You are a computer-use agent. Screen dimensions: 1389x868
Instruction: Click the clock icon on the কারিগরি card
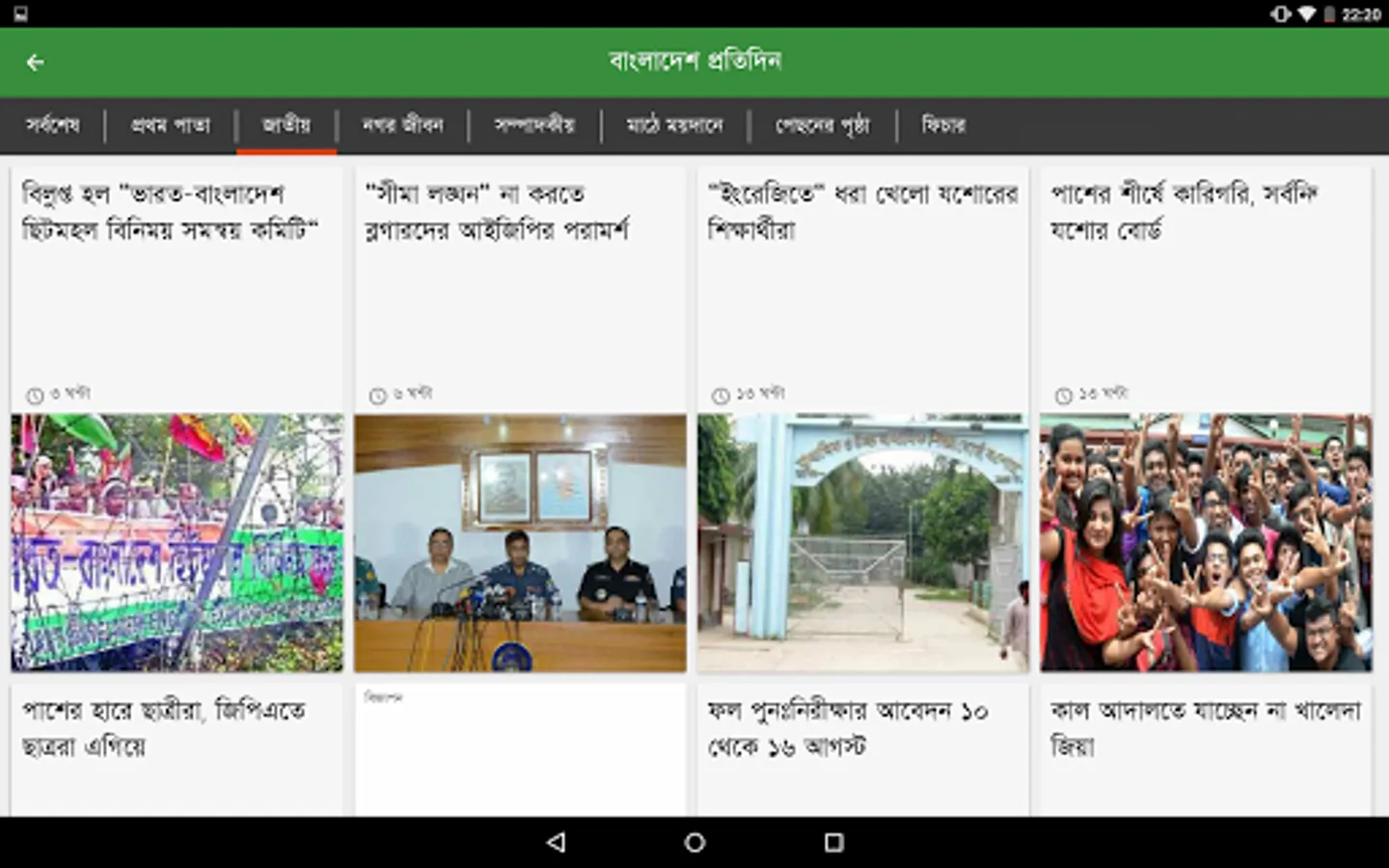1063,395
